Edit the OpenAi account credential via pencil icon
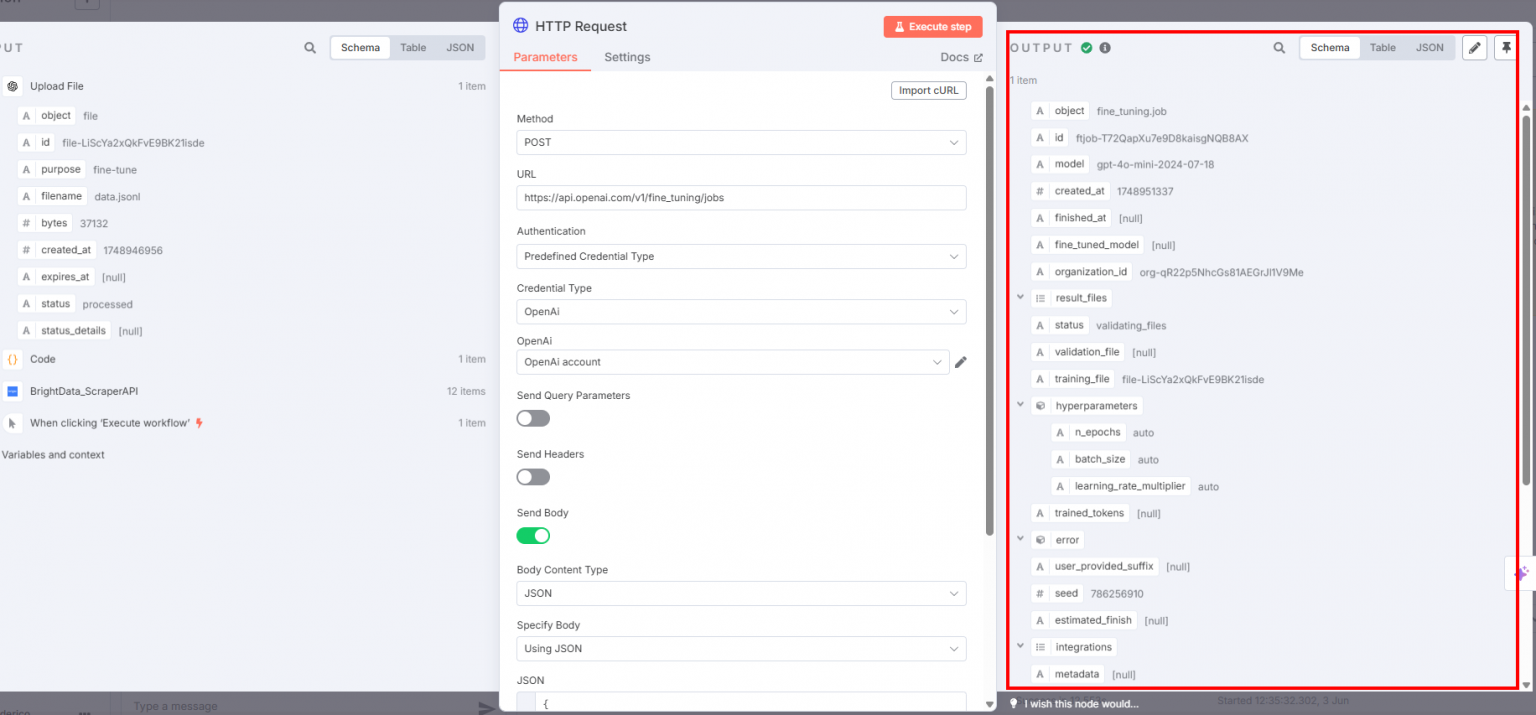The height and width of the screenshot is (715, 1536). click(960, 362)
